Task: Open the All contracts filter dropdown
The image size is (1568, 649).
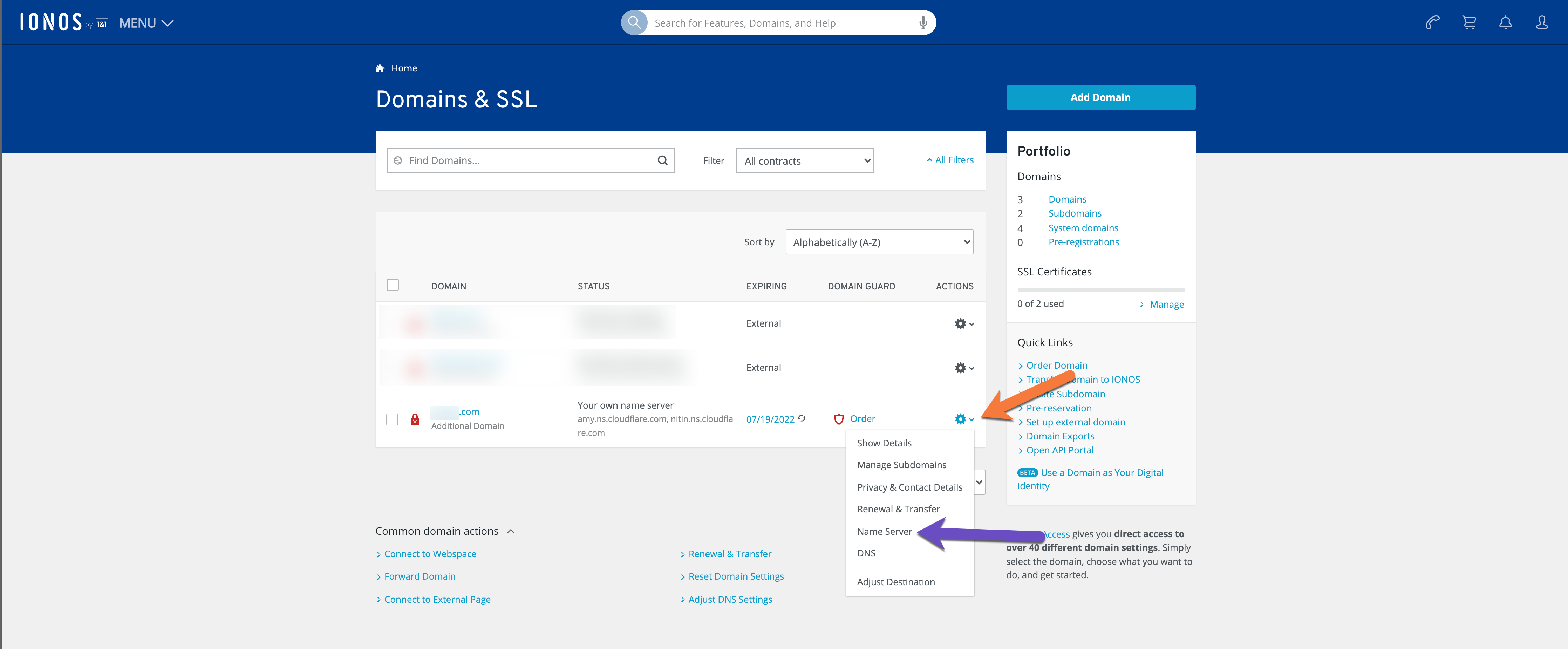Action: pos(804,161)
